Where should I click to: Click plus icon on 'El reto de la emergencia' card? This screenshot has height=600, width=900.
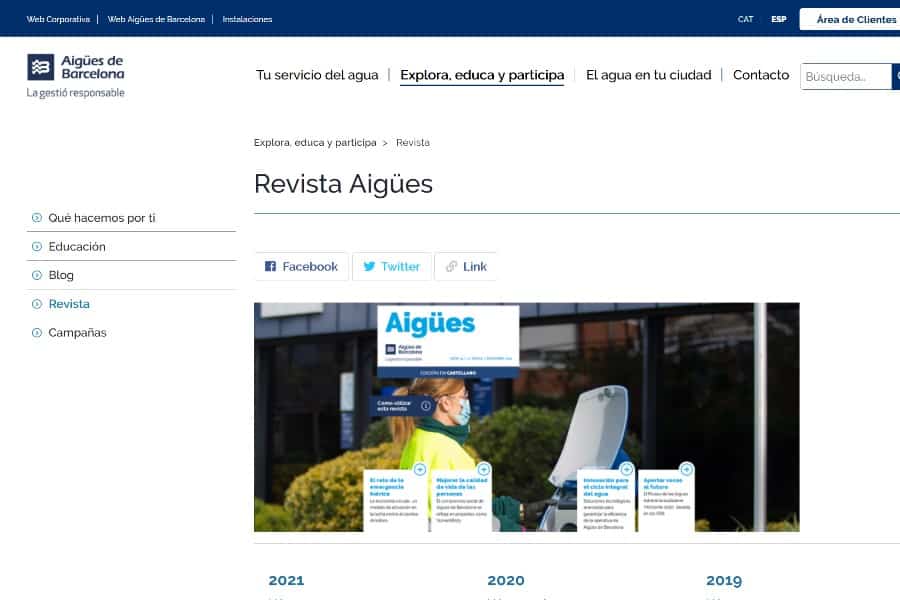pos(420,469)
